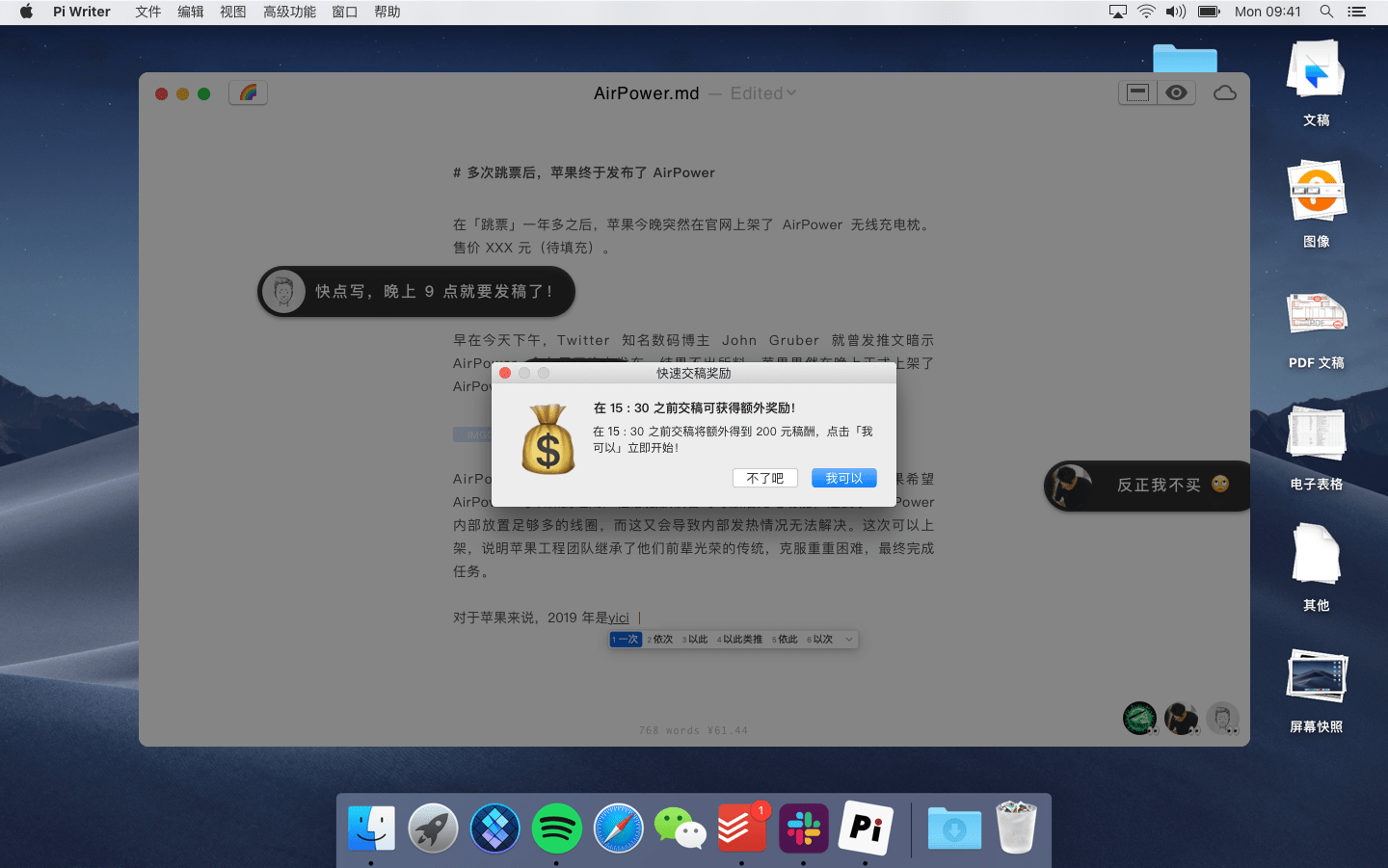Viewport: 1388px width, 868px height.
Task: Open the 文件 menu
Action: [x=148, y=12]
